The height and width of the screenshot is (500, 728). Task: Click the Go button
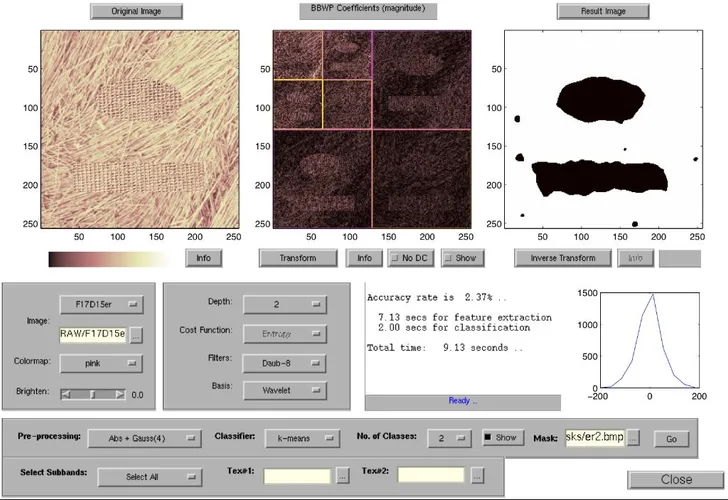[670, 438]
